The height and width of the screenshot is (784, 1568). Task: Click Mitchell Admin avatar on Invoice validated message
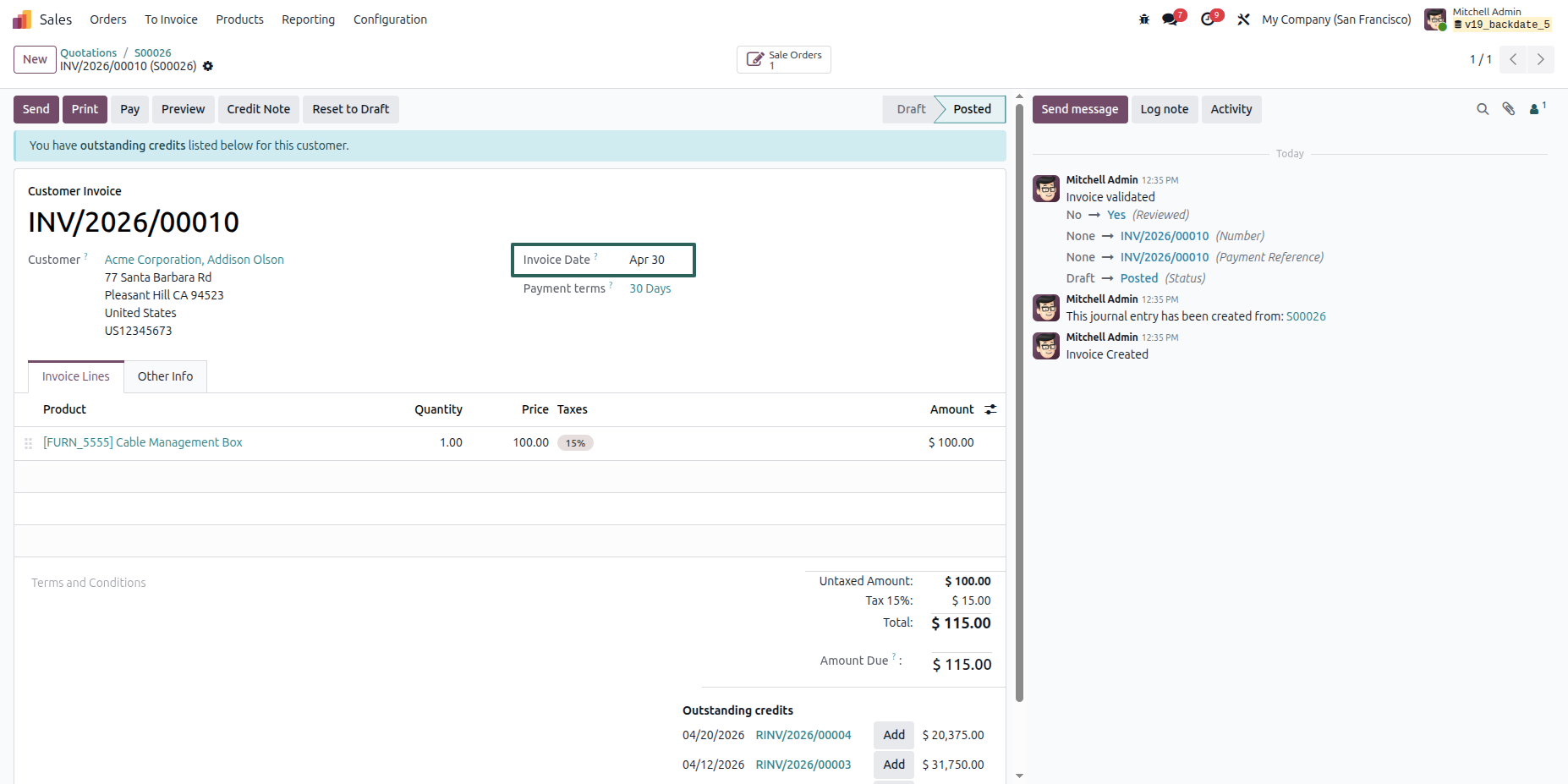coord(1046,189)
